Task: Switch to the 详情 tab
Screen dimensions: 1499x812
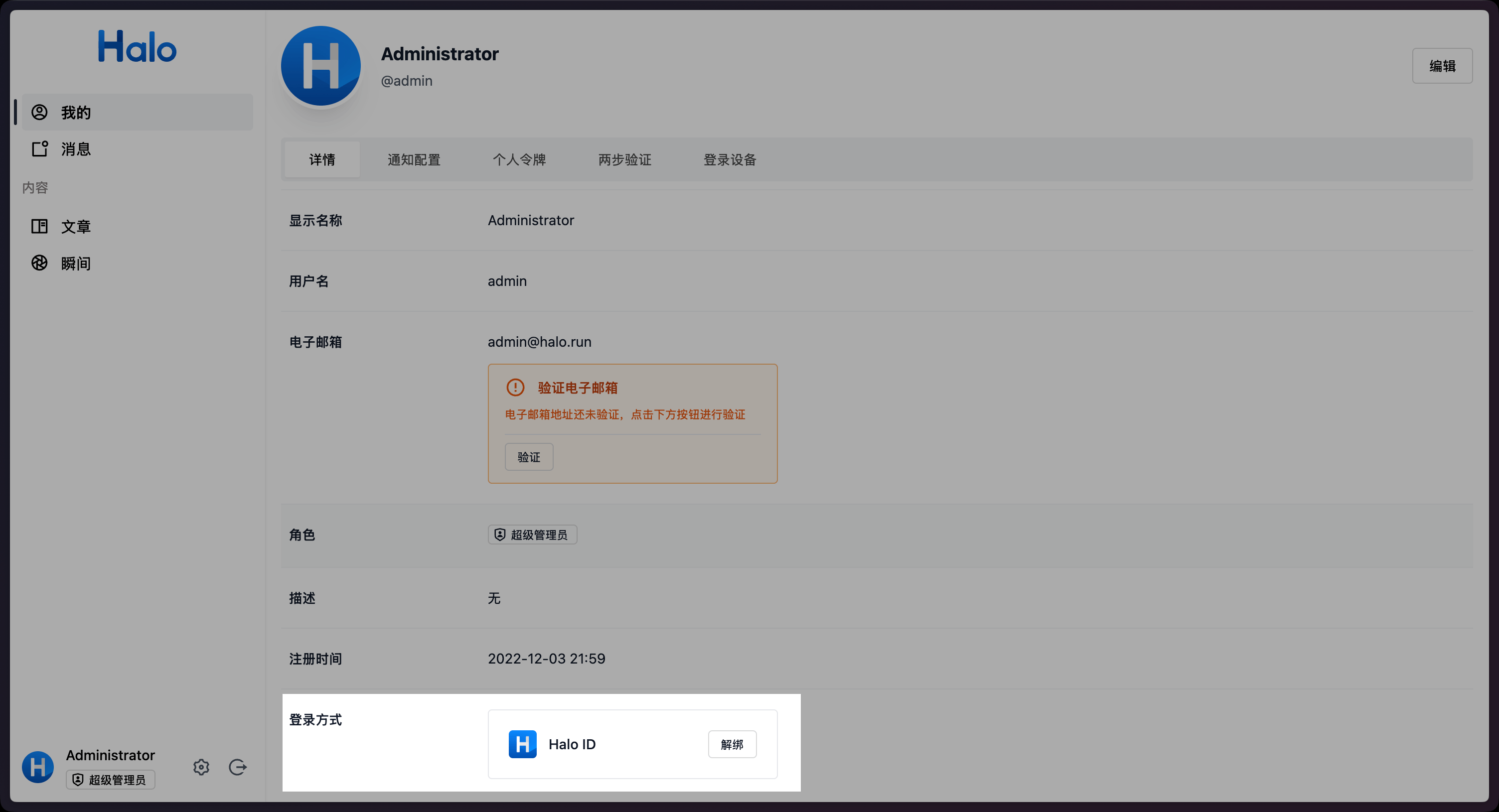Action: tap(322, 159)
